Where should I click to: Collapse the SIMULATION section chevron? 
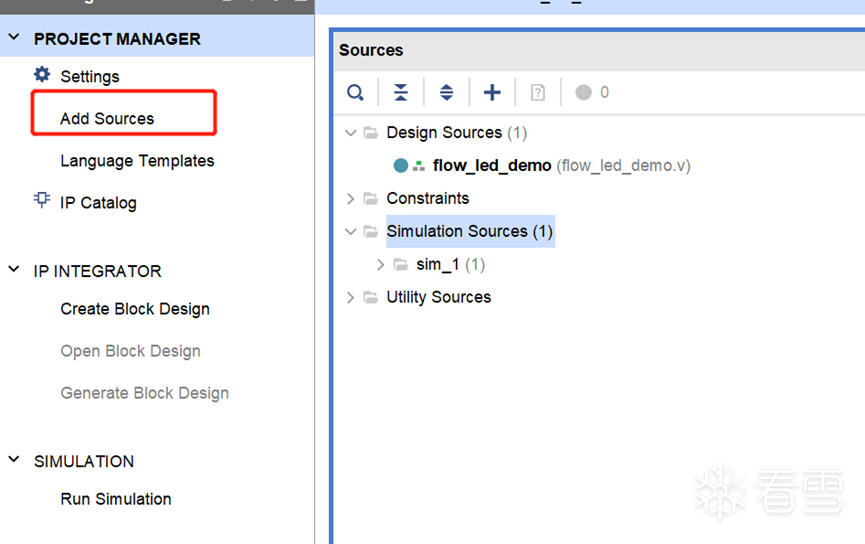click(14, 460)
